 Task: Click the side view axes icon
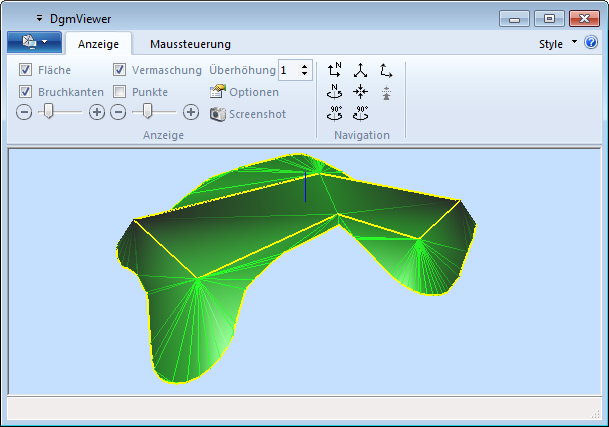click(386, 70)
